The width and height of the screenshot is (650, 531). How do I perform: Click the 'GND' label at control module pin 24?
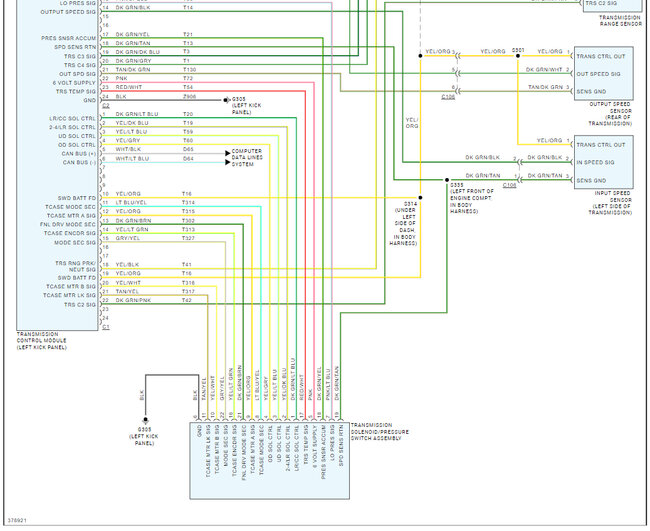click(90, 100)
